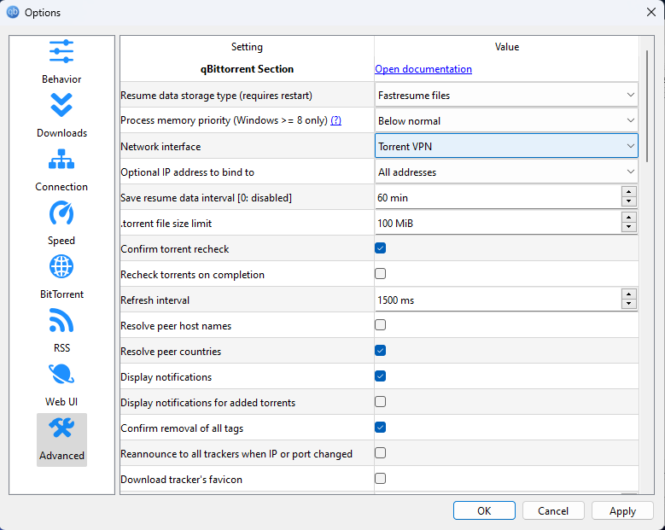Increase .torrent file size limit
665x530 pixels.
point(629,218)
